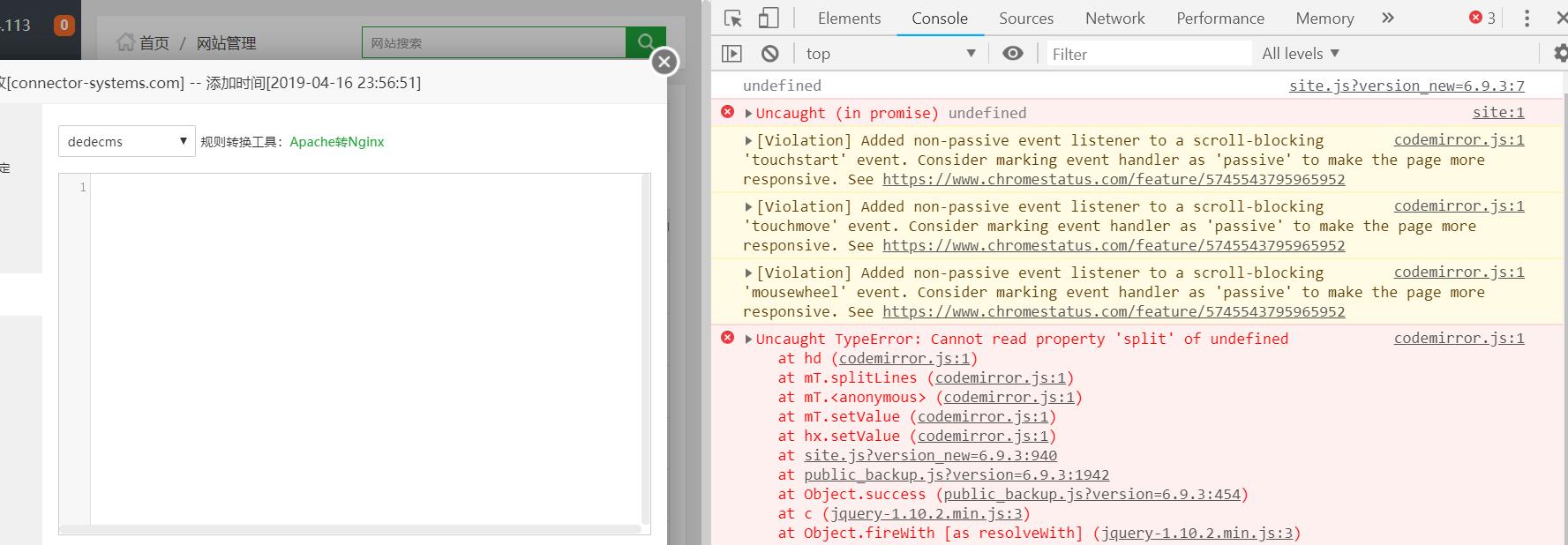Toggle the device toolbar icon in DevTools

coord(769,18)
